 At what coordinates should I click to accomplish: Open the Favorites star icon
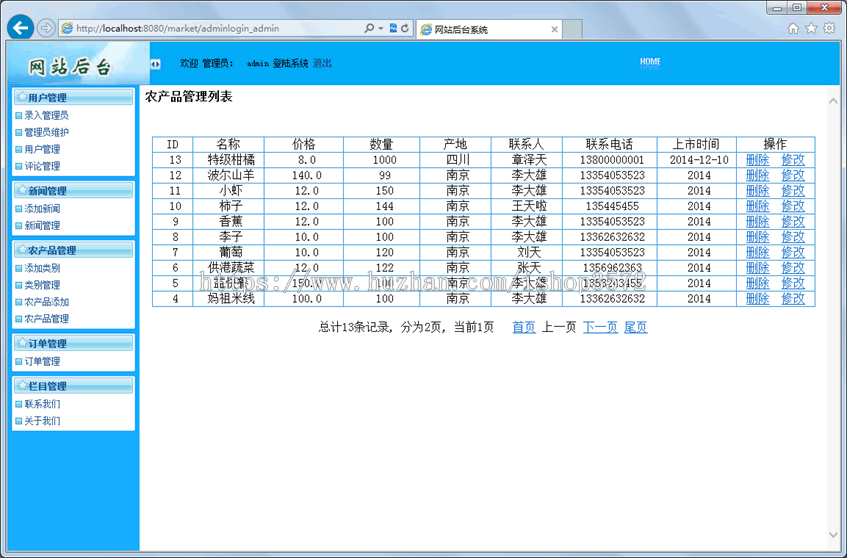pos(811,29)
